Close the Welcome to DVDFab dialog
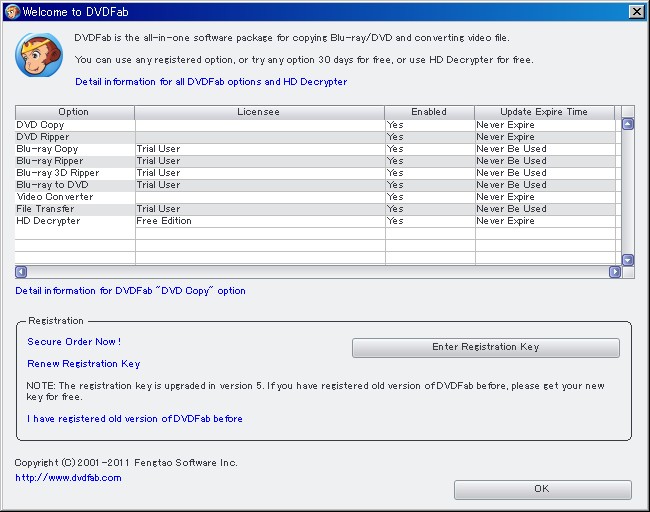 pyautogui.click(x=636, y=11)
